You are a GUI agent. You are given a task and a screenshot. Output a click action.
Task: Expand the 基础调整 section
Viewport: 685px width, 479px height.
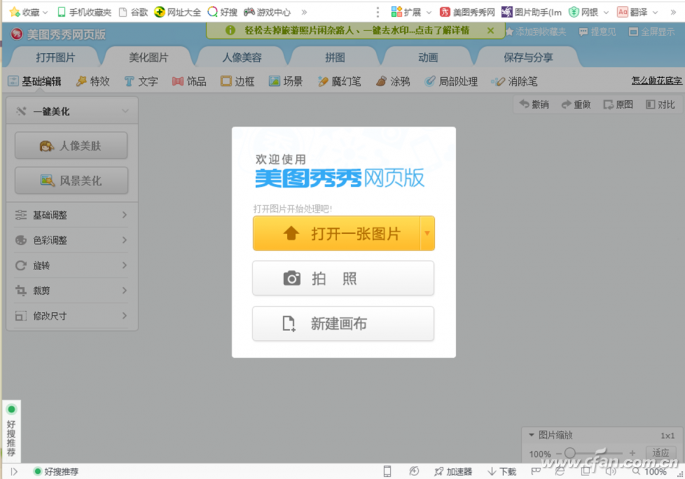(72, 215)
